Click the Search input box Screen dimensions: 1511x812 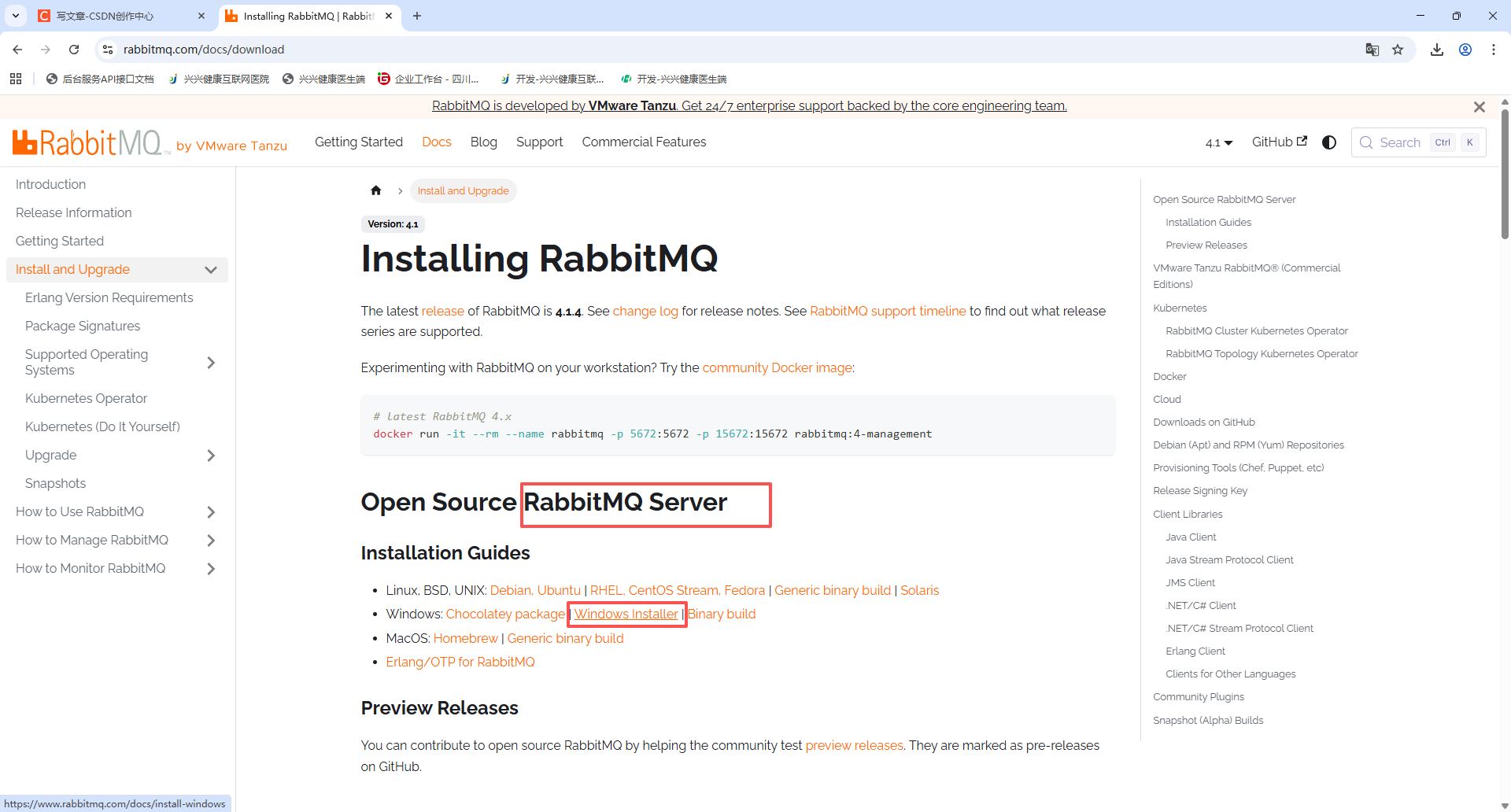pos(1418,142)
